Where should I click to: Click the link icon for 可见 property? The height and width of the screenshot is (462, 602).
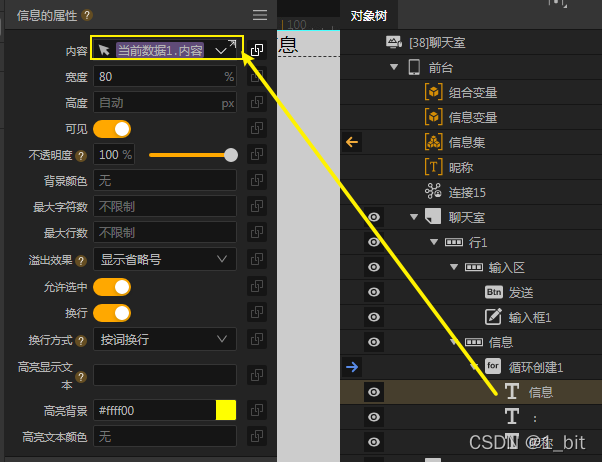click(x=257, y=128)
